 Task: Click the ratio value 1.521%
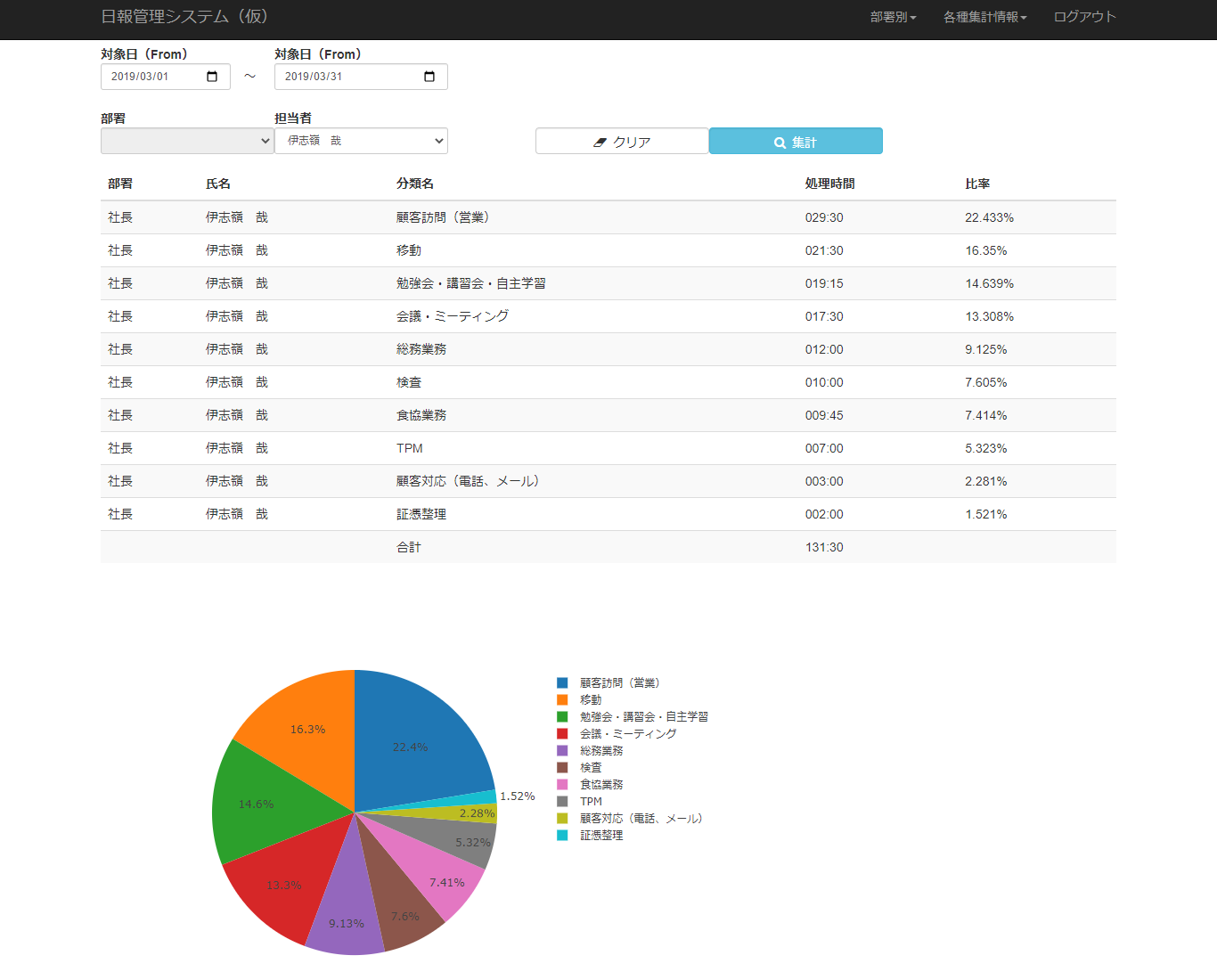(x=986, y=514)
